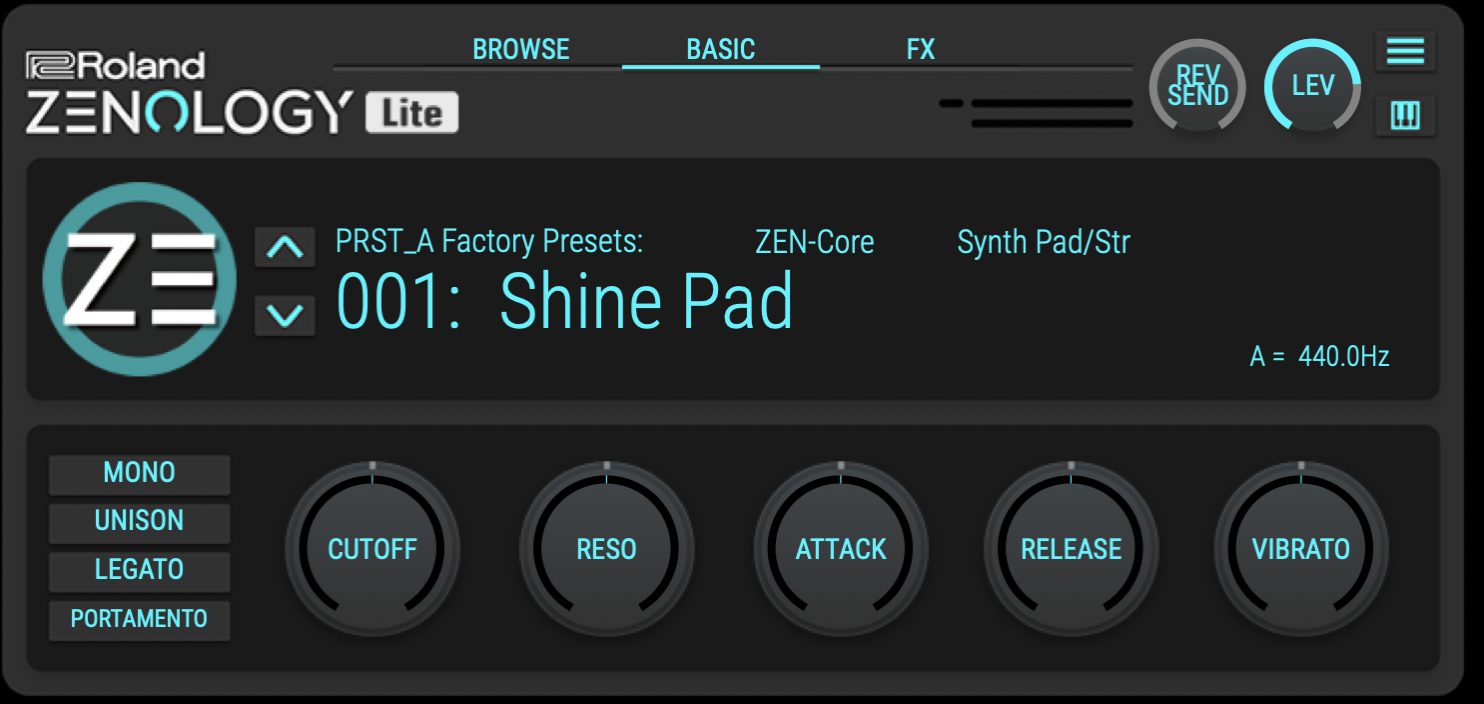Switch to the BROWSE tab

pos(521,49)
